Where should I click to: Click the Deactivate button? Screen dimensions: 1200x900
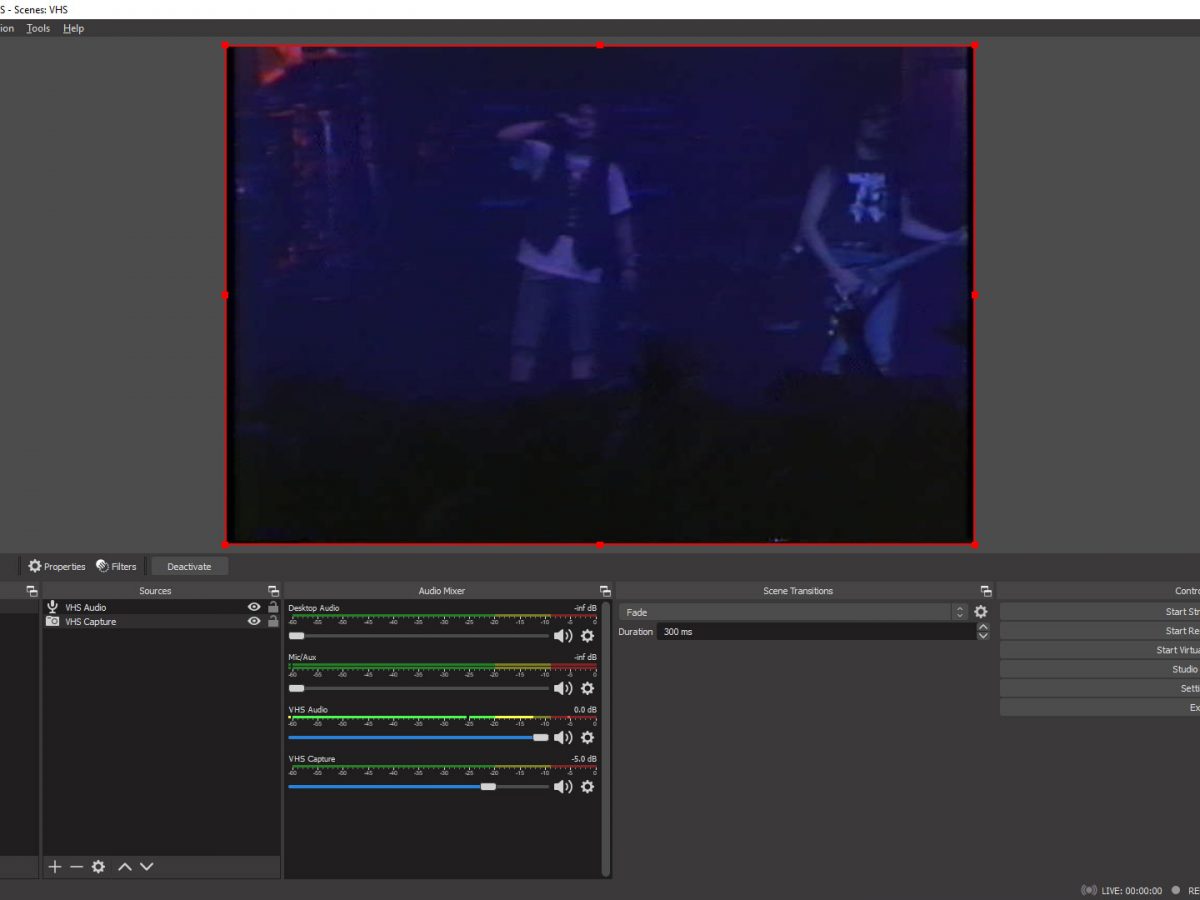pos(189,566)
